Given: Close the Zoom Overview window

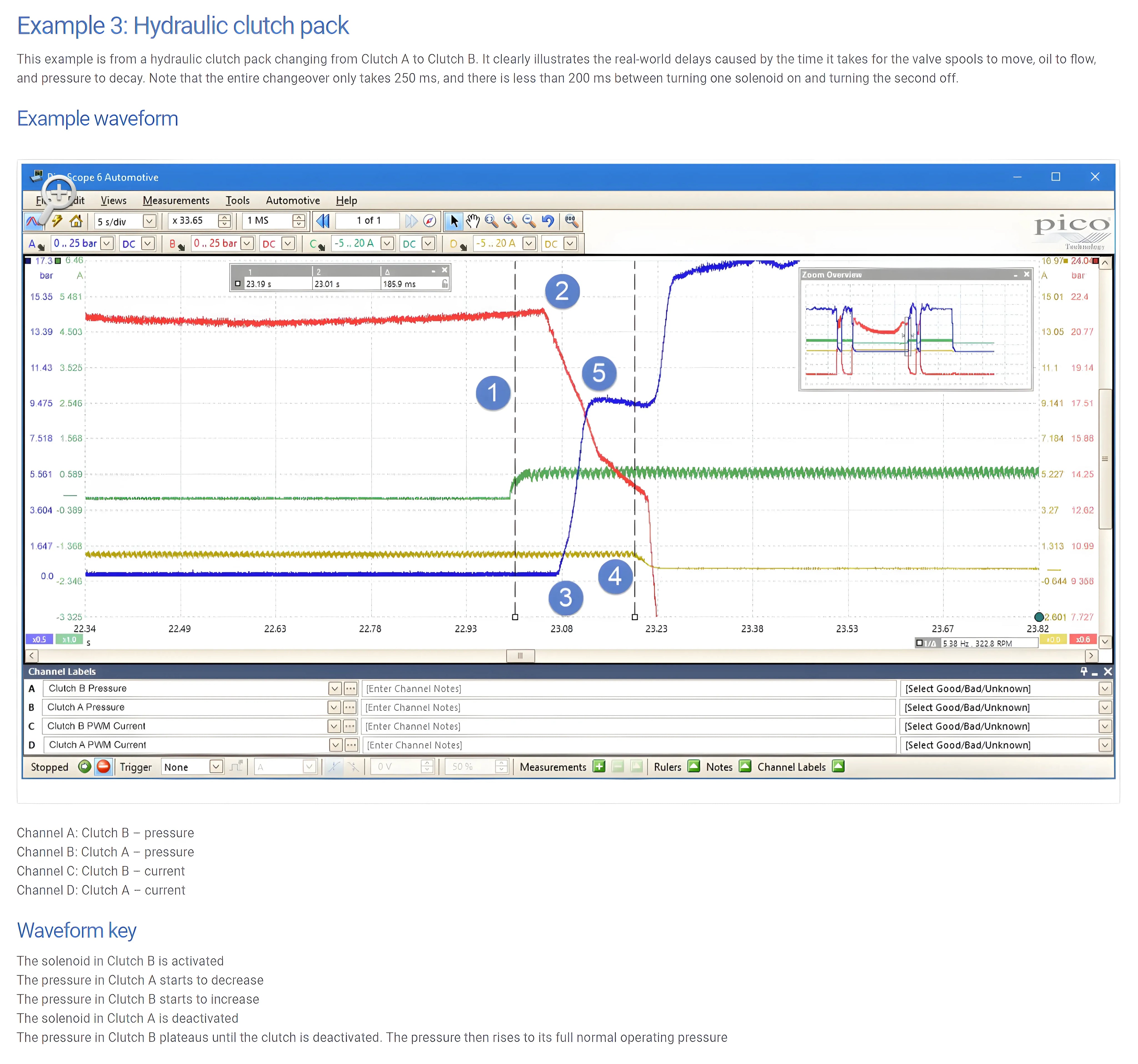Looking at the screenshot, I should (1027, 274).
